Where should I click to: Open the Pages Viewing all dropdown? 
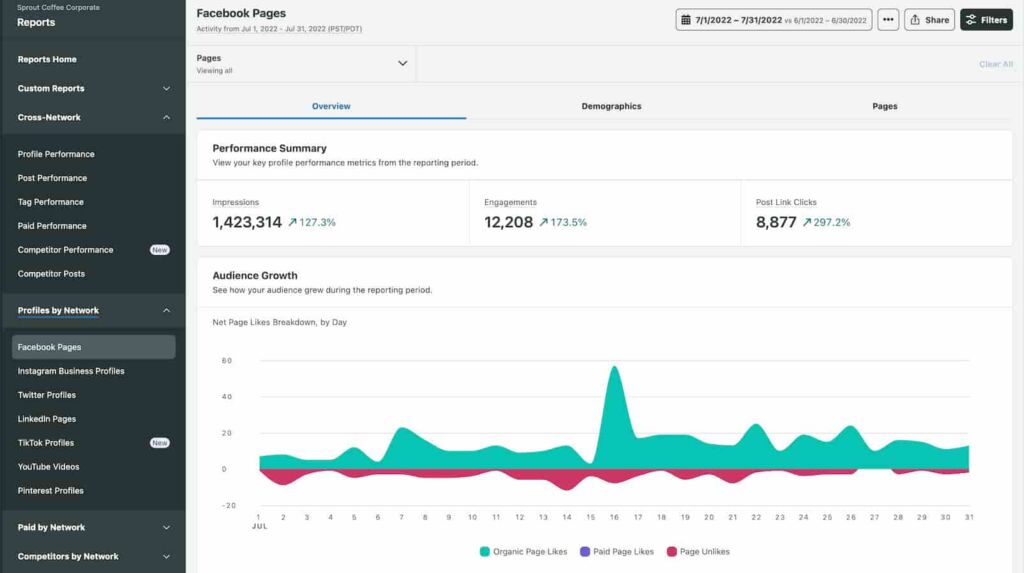302,63
